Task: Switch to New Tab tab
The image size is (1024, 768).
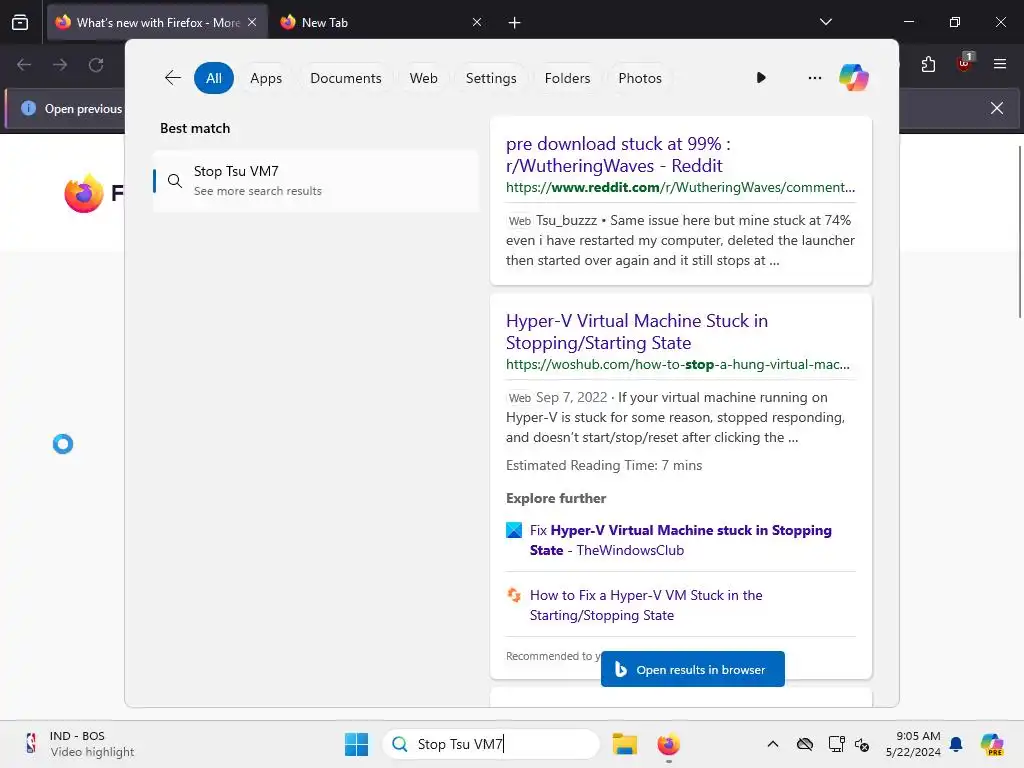Action: tap(381, 22)
